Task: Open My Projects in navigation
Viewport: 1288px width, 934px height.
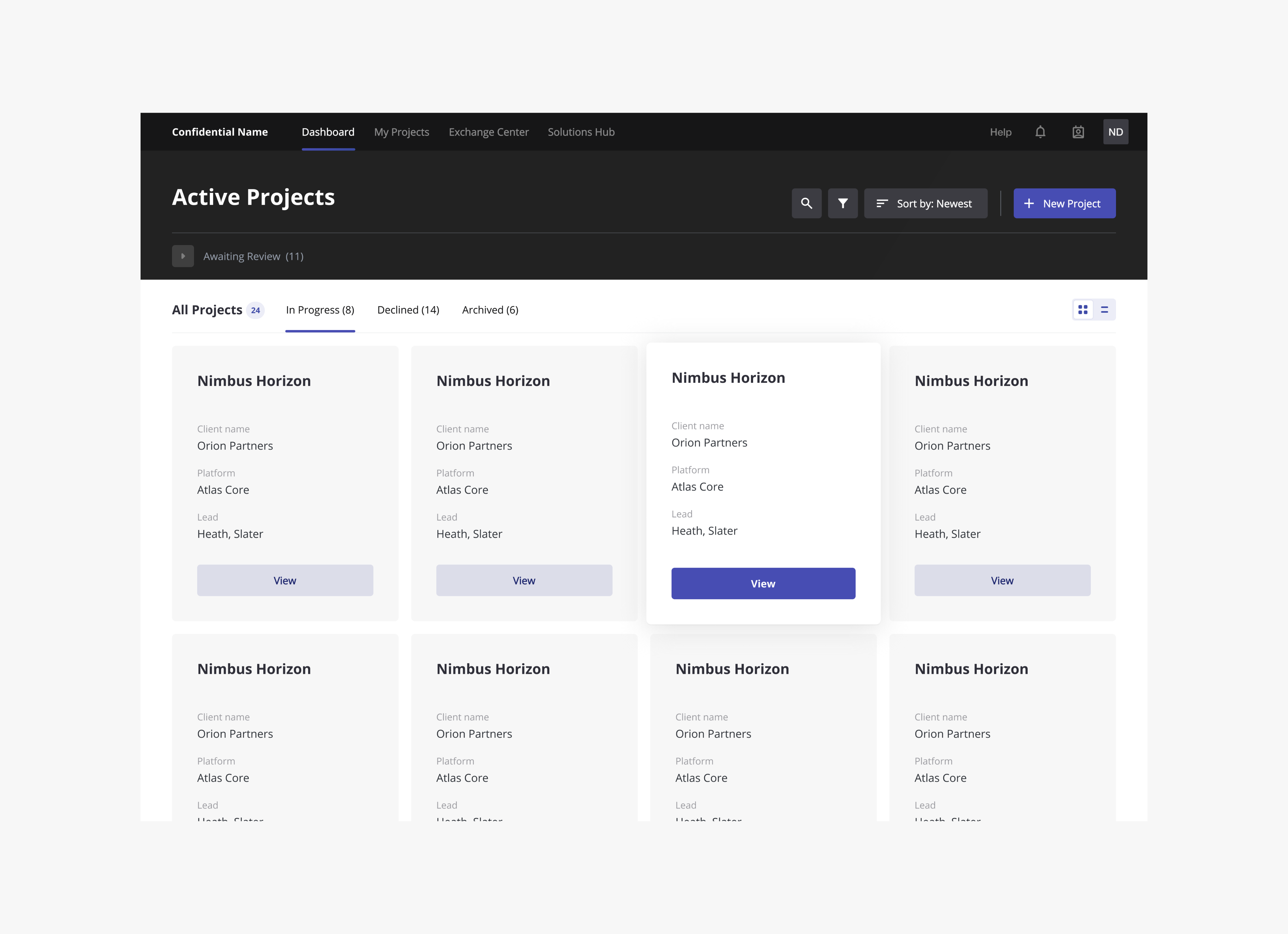Action: pyautogui.click(x=402, y=132)
